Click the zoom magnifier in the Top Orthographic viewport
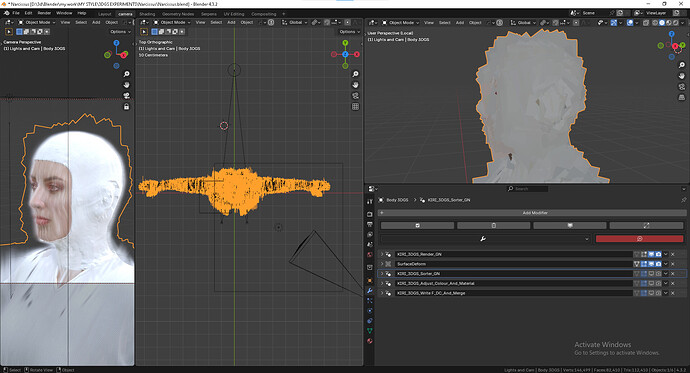The height and width of the screenshot is (373, 690). 356,74
